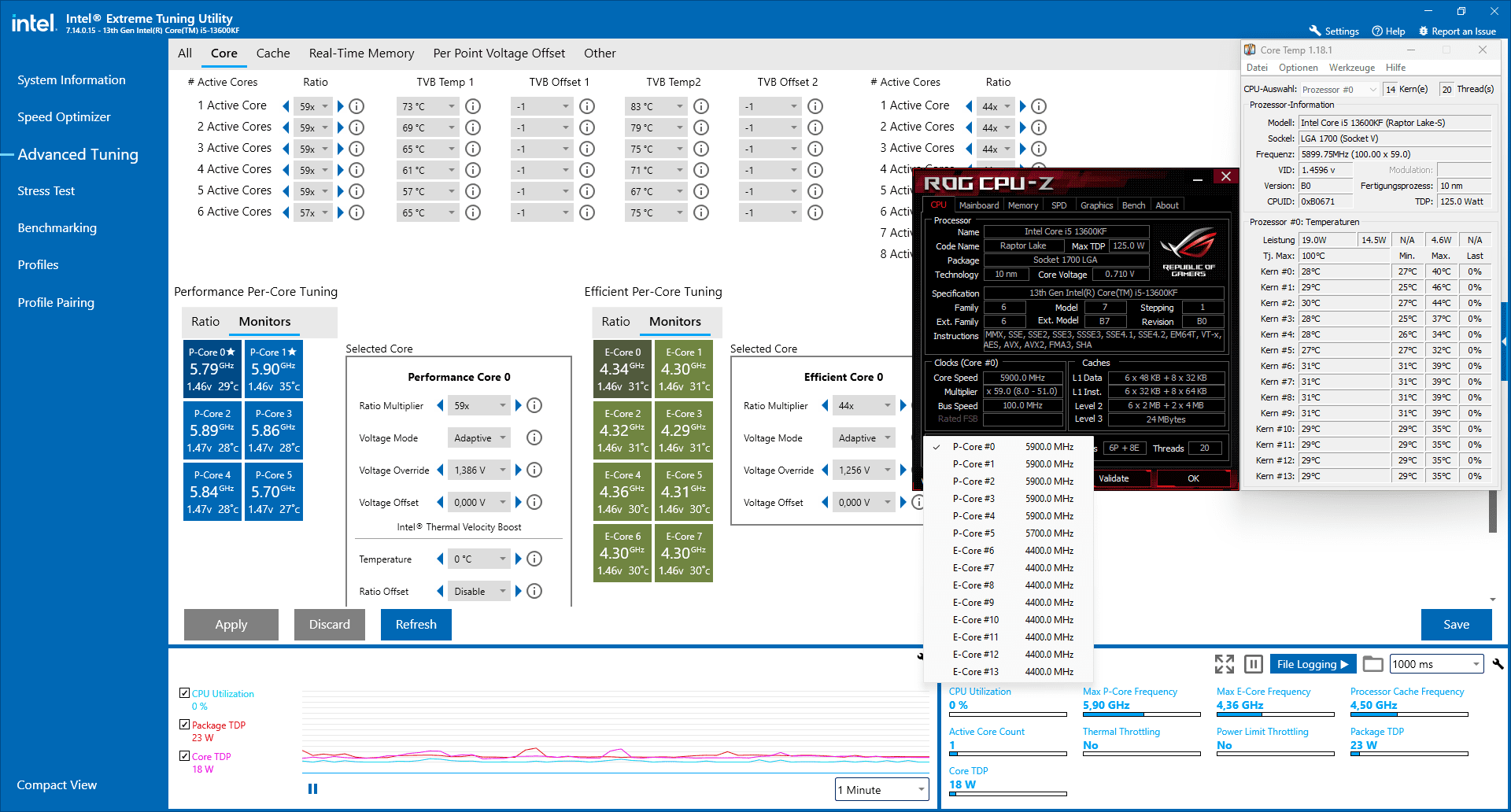Pause the graph with the blue pause icon
Screen dimensions: 1511x812
coord(312,789)
